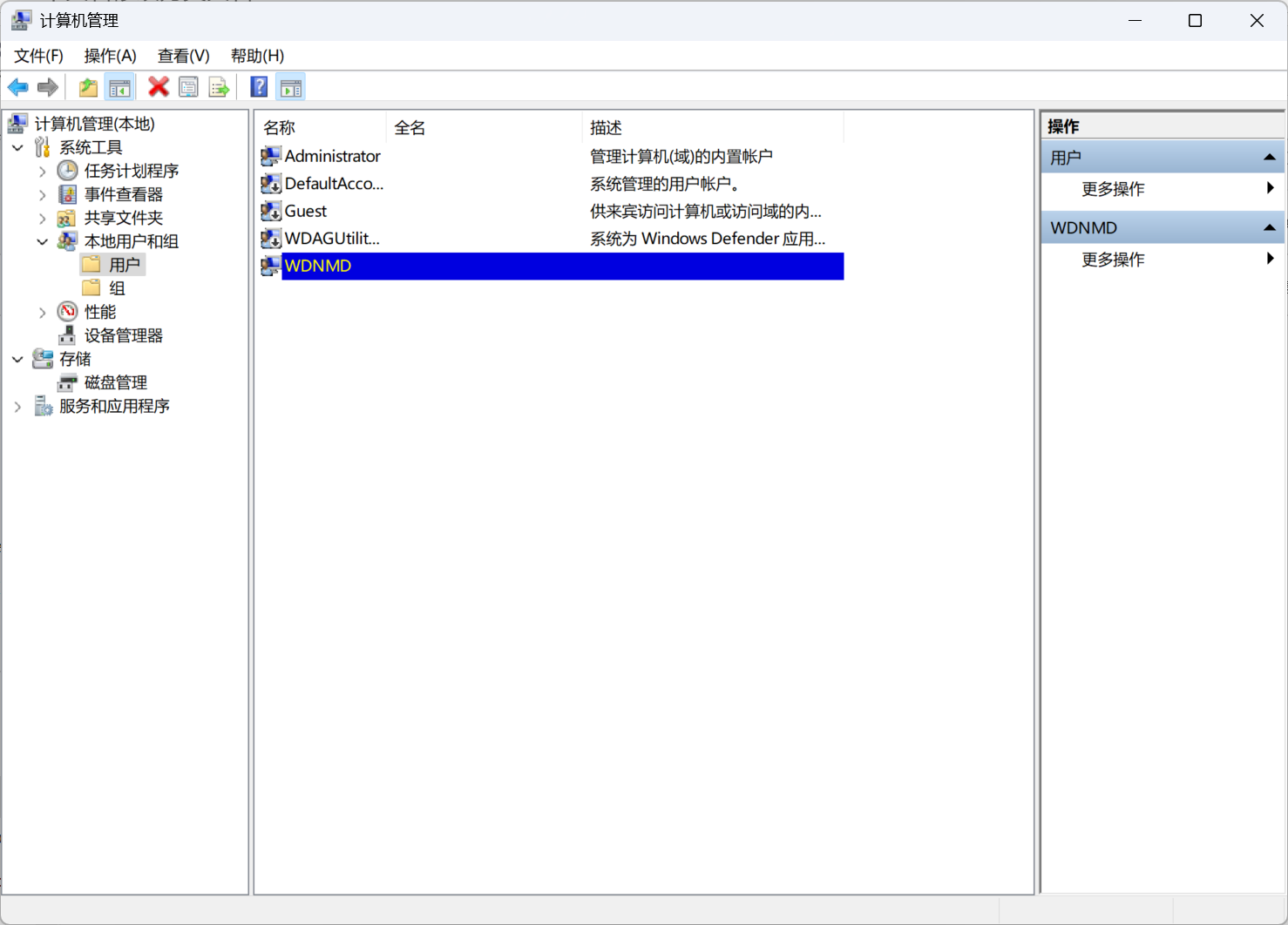Click description 管理计算机(域)的内置帐户
This screenshot has height=925, width=1288.
tap(681, 156)
